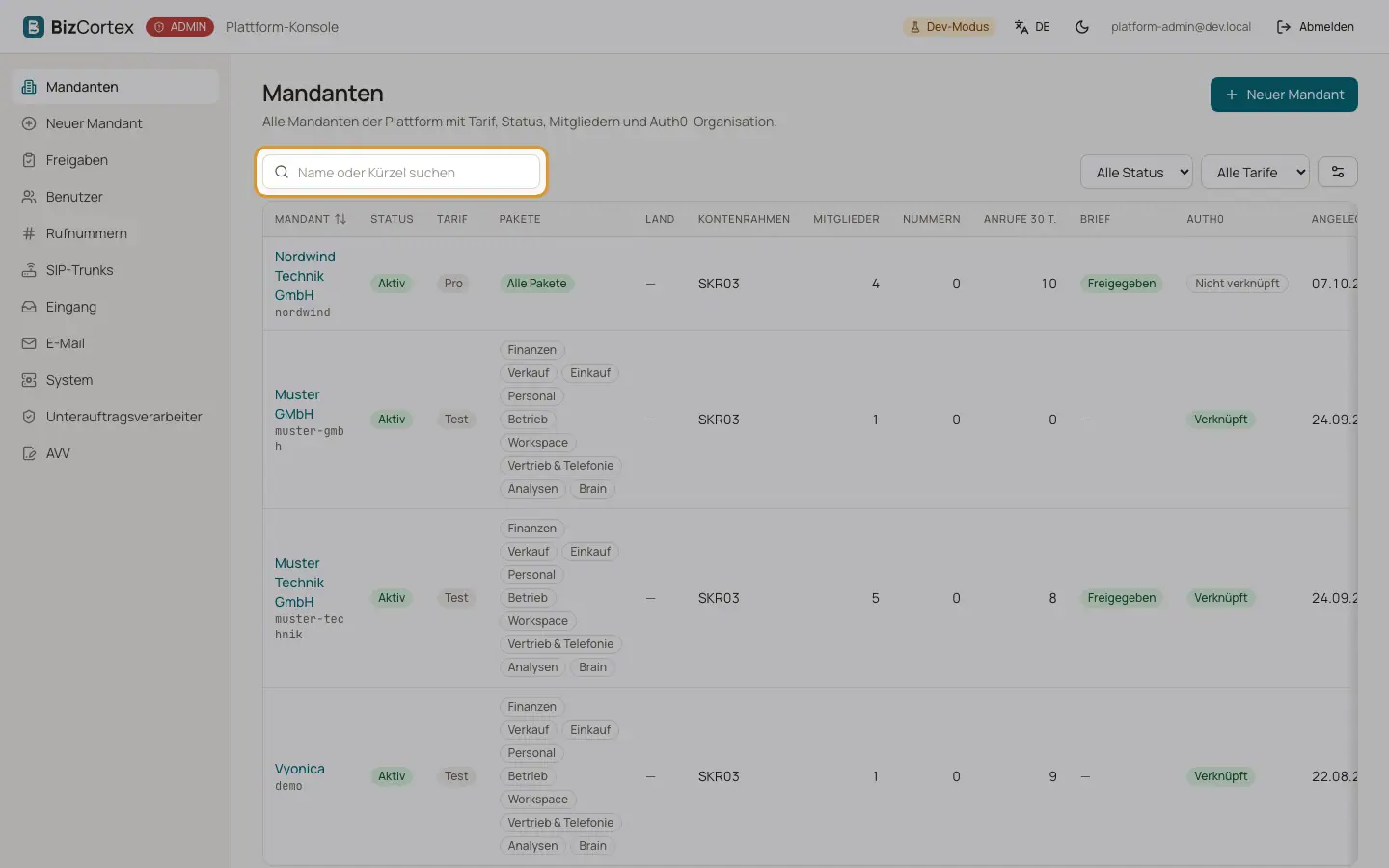Click the AVV document icon
The width and height of the screenshot is (1389, 868).
(x=29, y=453)
